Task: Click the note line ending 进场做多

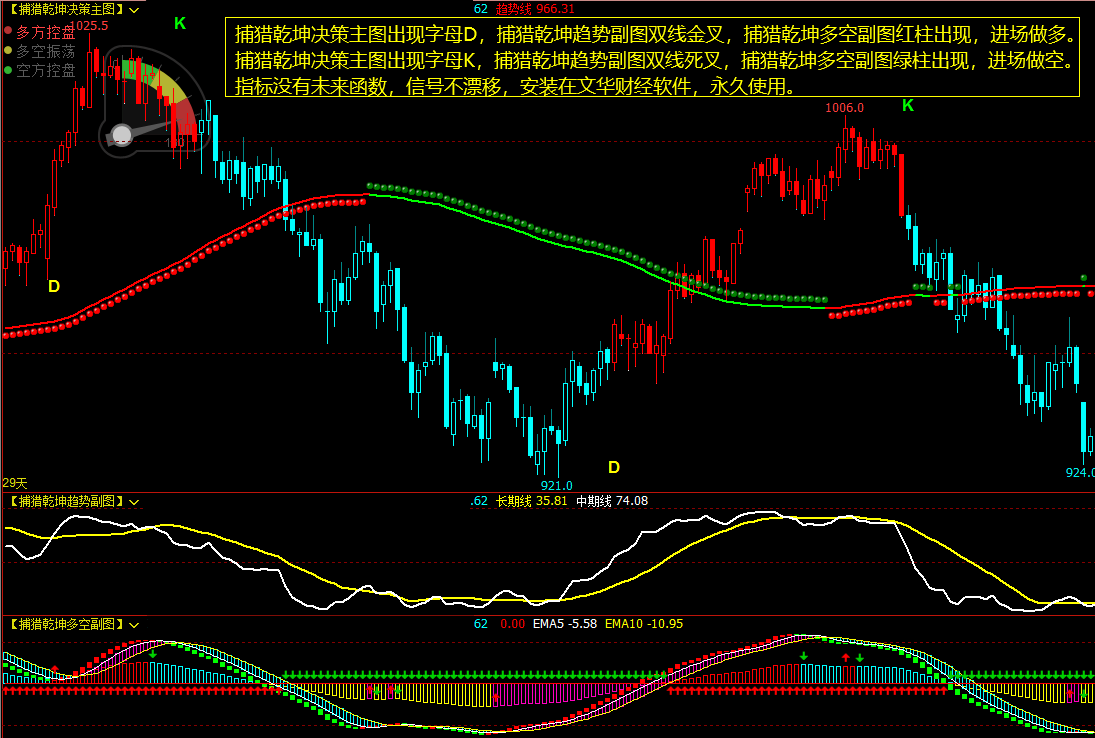Action: [x=654, y=34]
